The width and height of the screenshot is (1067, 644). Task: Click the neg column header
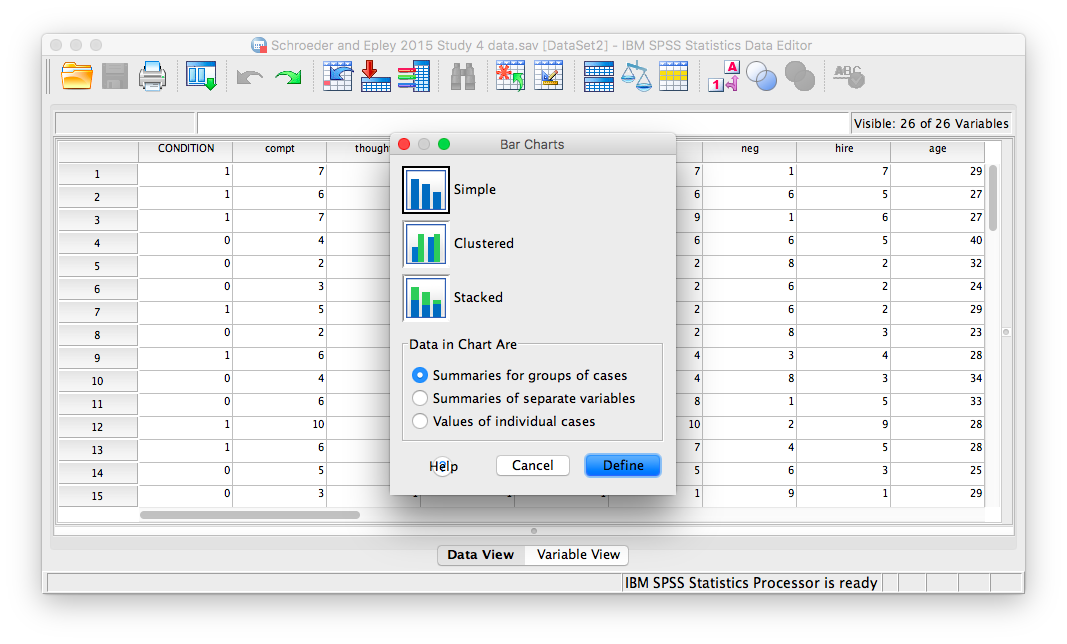pyautogui.click(x=749, y=148)
